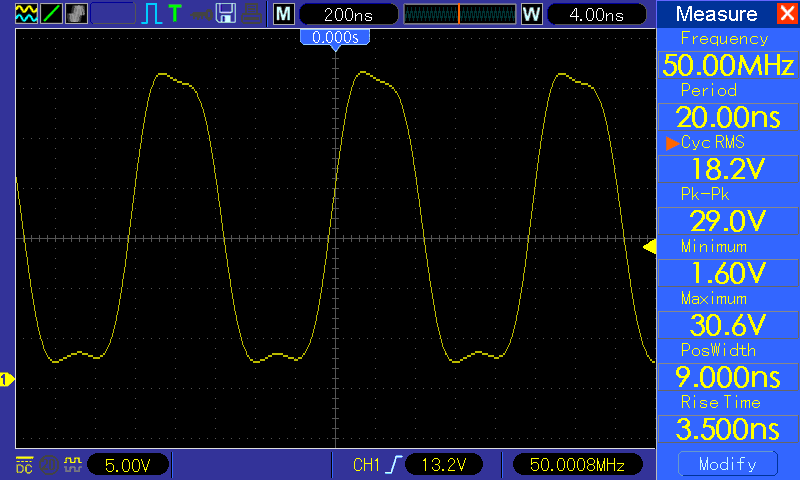This screenshot has height=480, width=800.
Task: Close the Measure panel
Action: point(787,13)
